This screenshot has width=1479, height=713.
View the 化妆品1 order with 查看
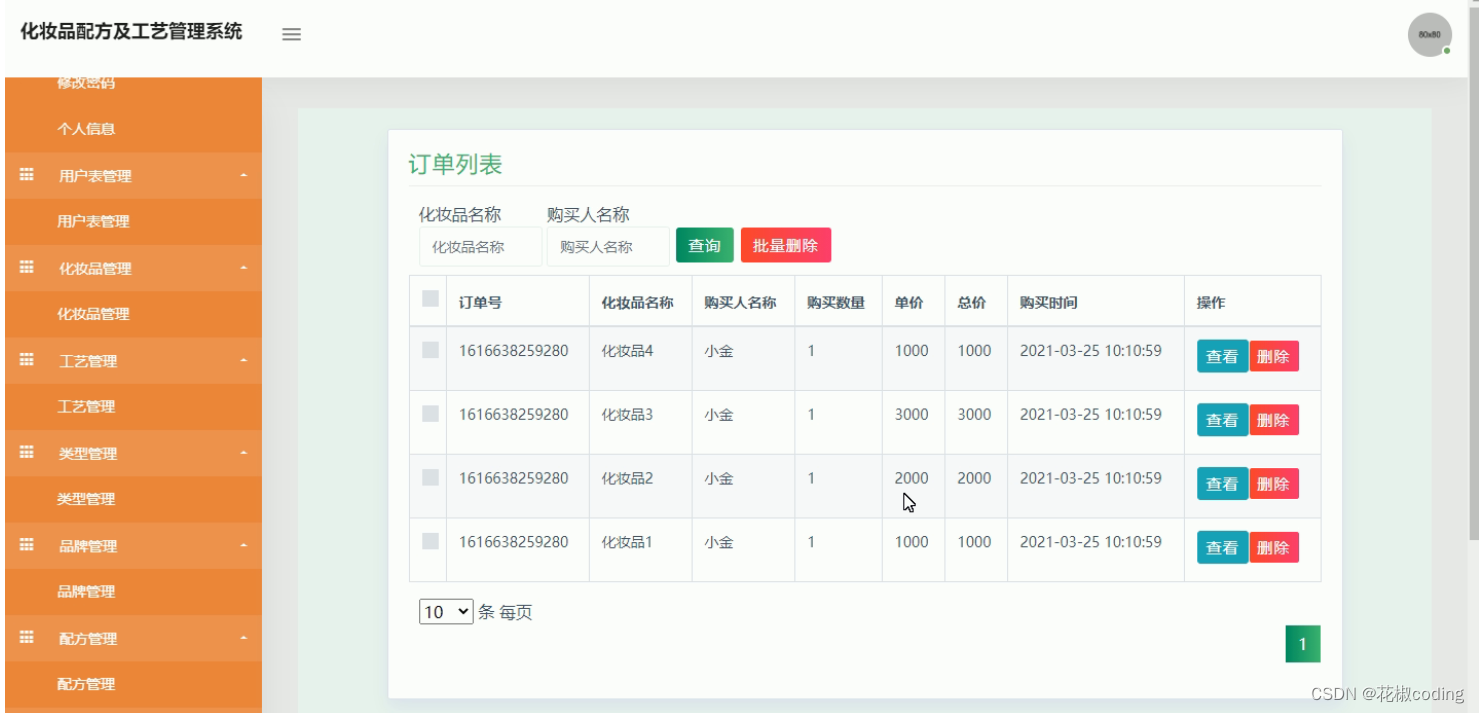1222,547
